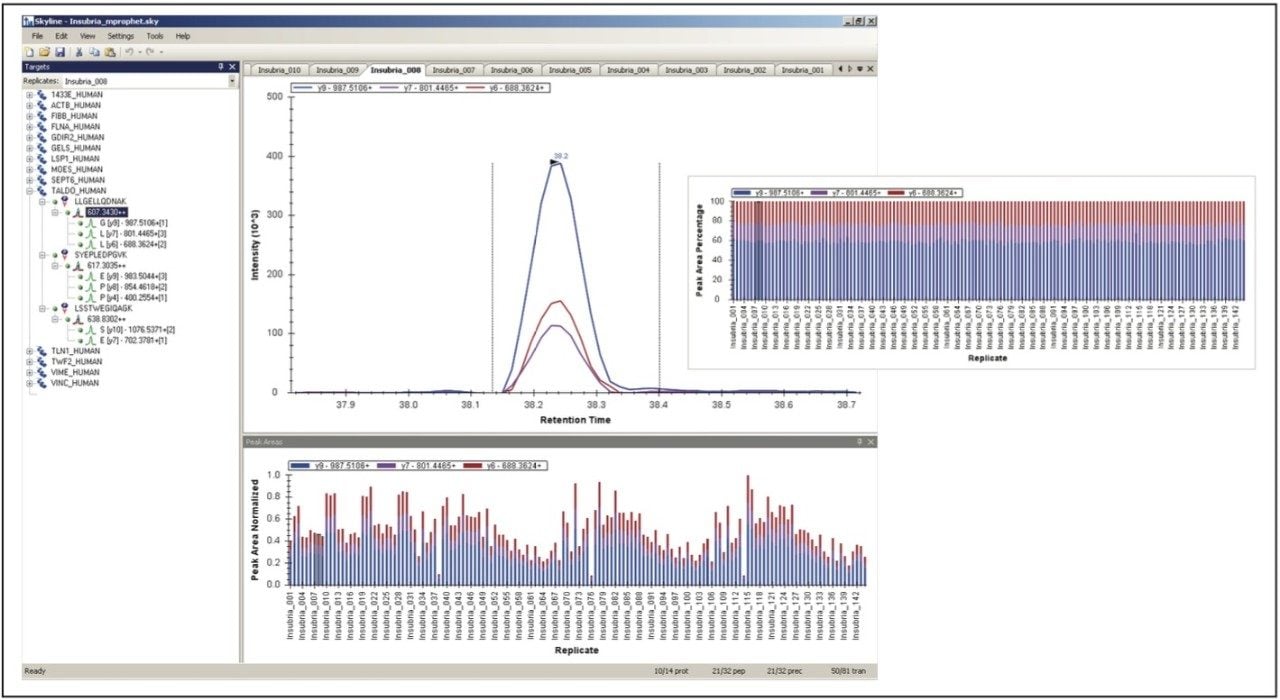Pin the Targets panel
Screen dimensions: 1280x700
click(218, 66)
